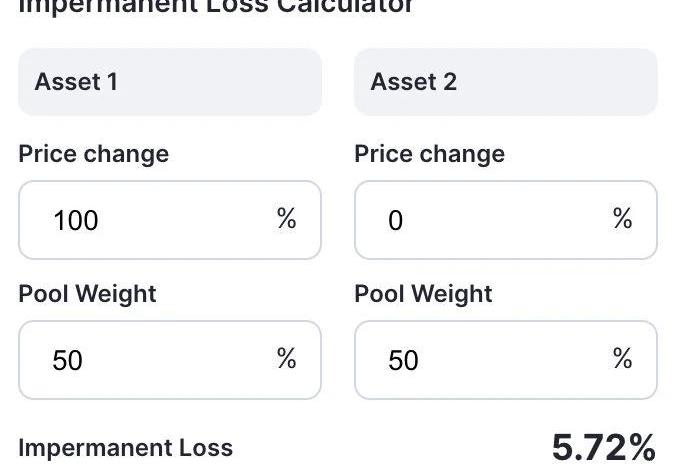Click the percent sign in Asset 1 Pool Weight
This screenshot has width=678, height=464.
[x=287, y=359]
